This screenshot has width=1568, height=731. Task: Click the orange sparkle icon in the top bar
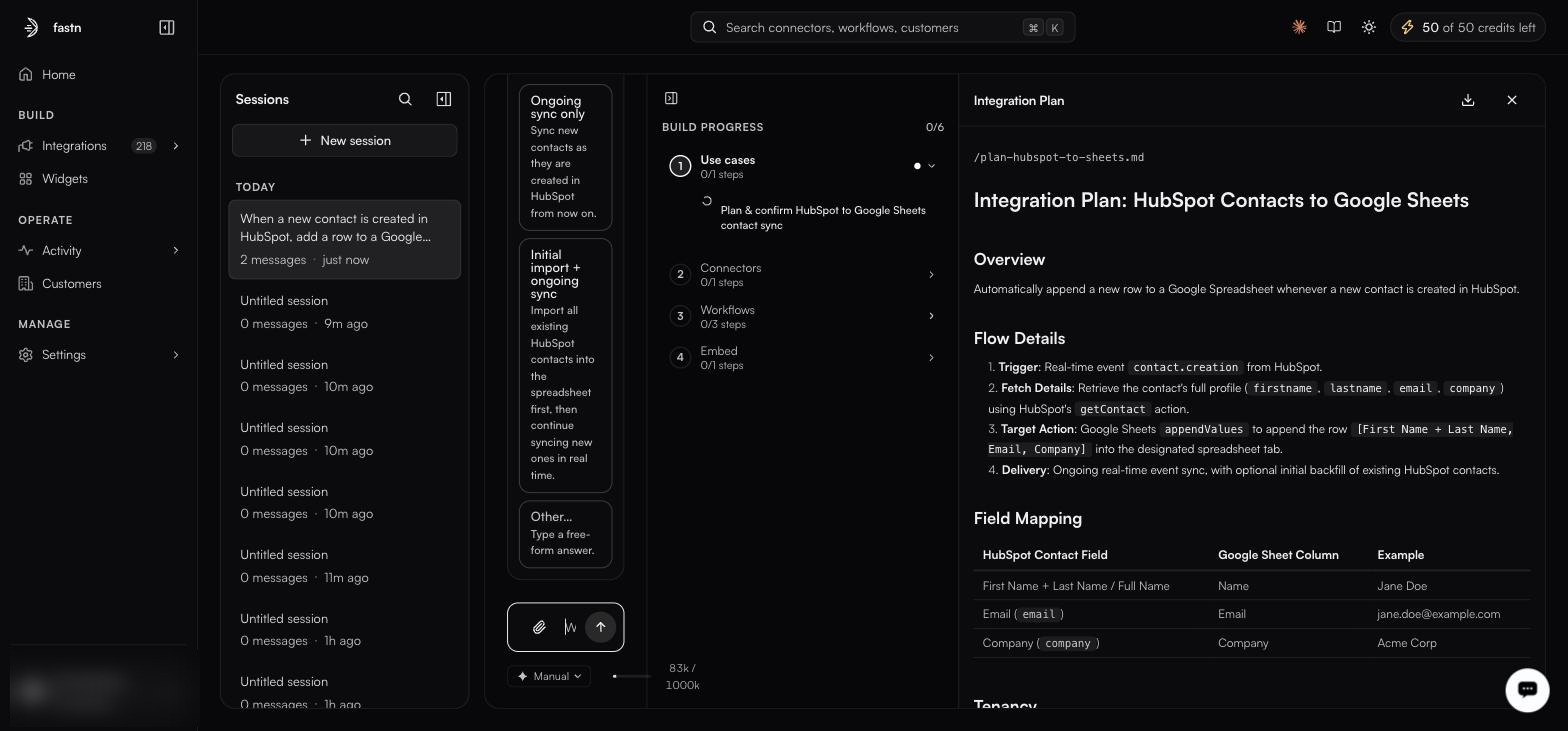tap(1299, 27)
